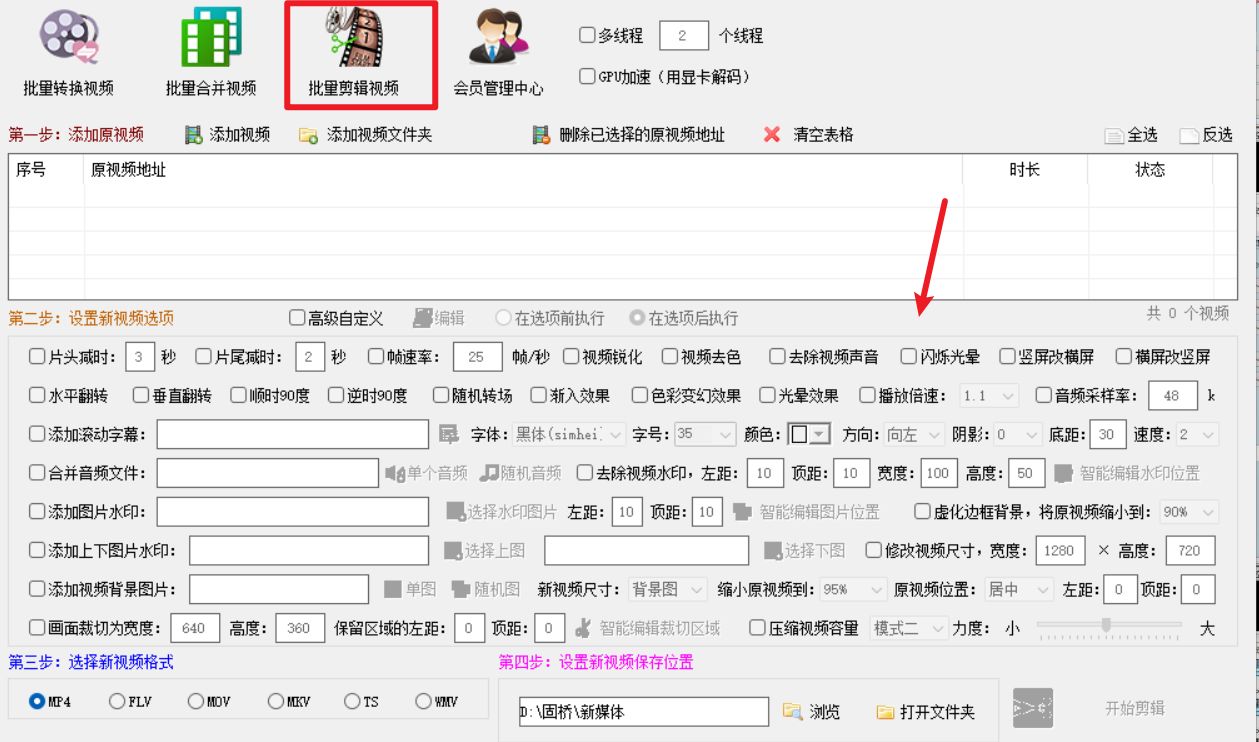Click 添加视频文件夹 folder icon

click(x=309, y=135)
